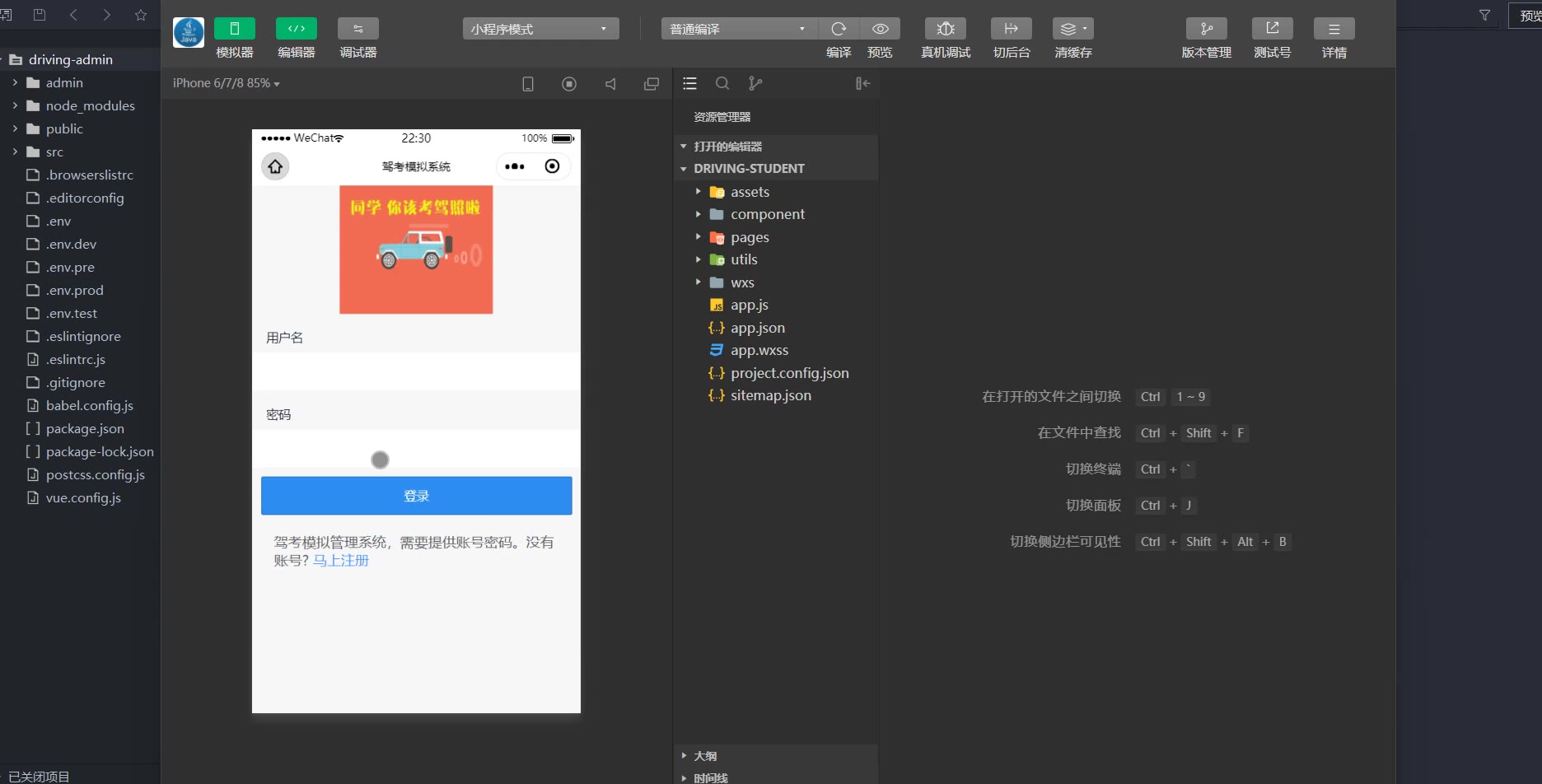Open the explorer list icon
This screenshot has width=1542, height=784.
(690, 83)
